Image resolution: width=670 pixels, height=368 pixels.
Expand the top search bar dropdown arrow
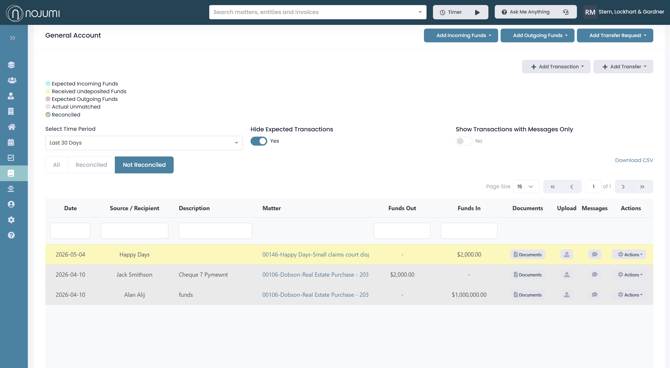(x=420, y=12)
